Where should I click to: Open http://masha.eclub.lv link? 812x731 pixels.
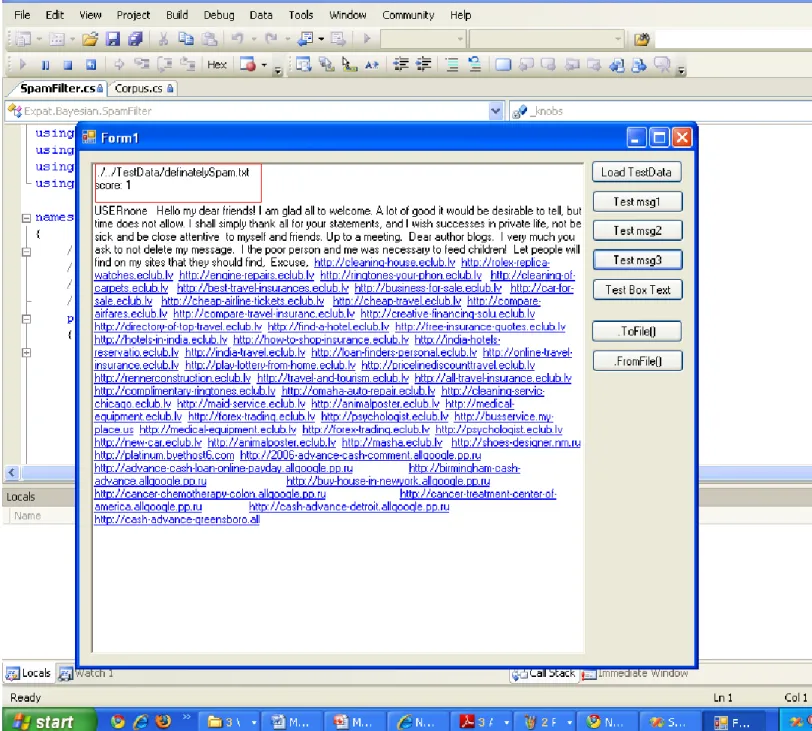point(392,443)
